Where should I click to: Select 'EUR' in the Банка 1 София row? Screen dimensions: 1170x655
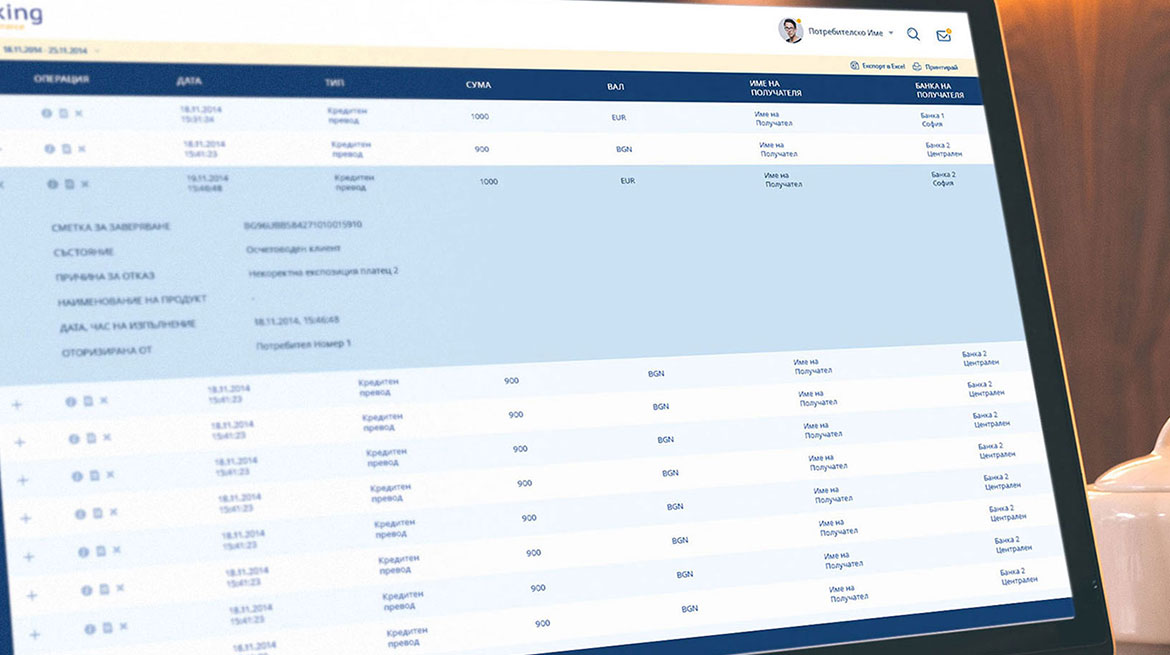click(619, 117)
